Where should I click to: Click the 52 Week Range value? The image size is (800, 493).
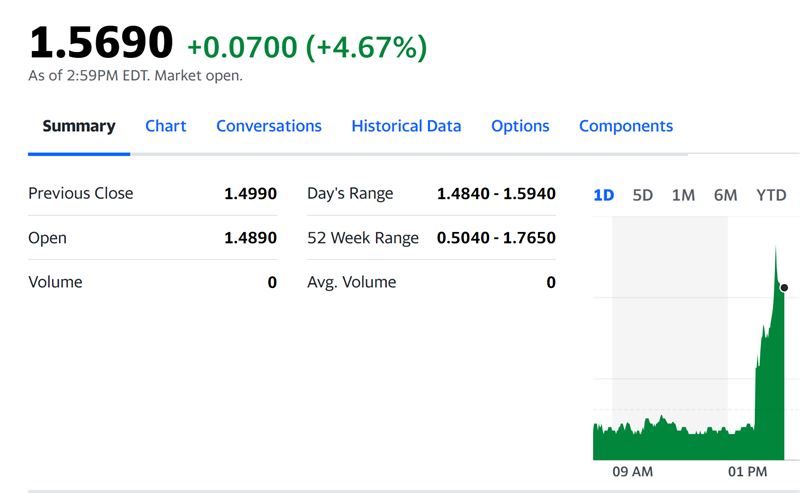point(496,238)
